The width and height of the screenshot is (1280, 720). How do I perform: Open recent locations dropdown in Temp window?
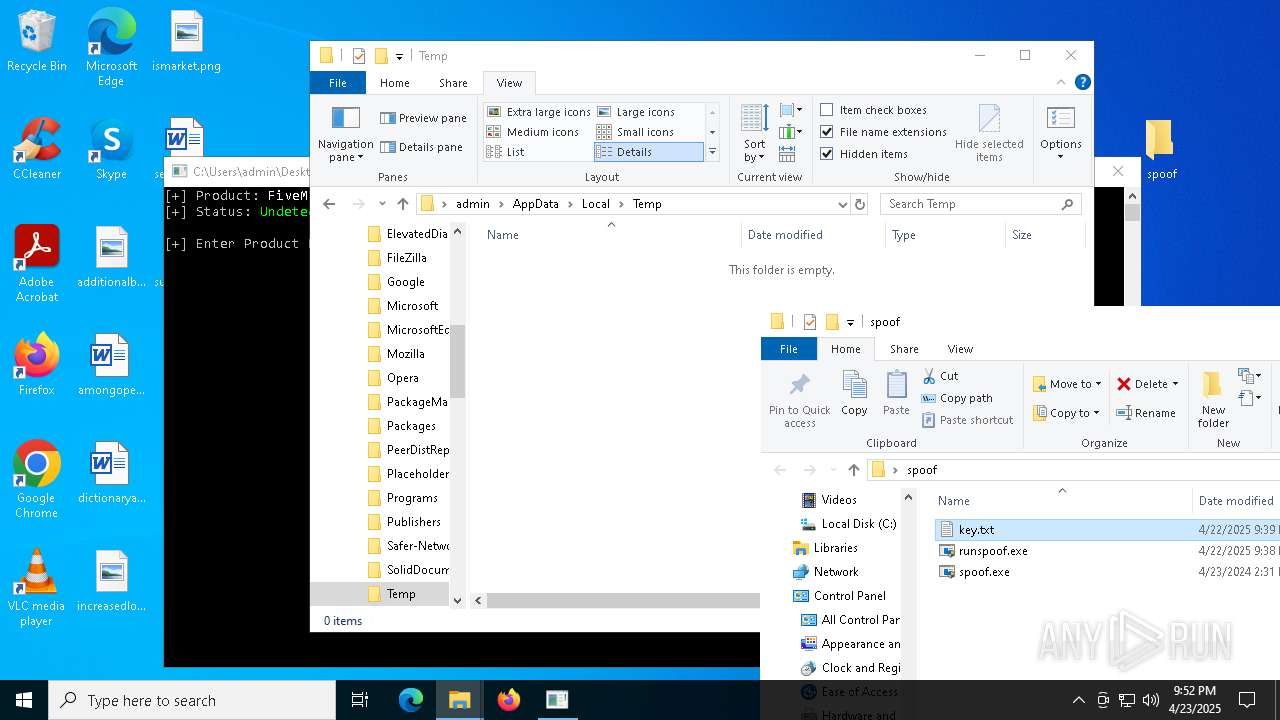382,204
